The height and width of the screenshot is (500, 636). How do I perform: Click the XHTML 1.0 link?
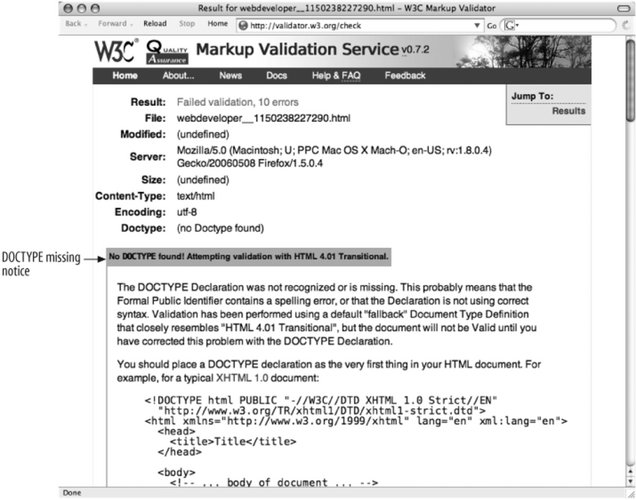pos(242,378)
